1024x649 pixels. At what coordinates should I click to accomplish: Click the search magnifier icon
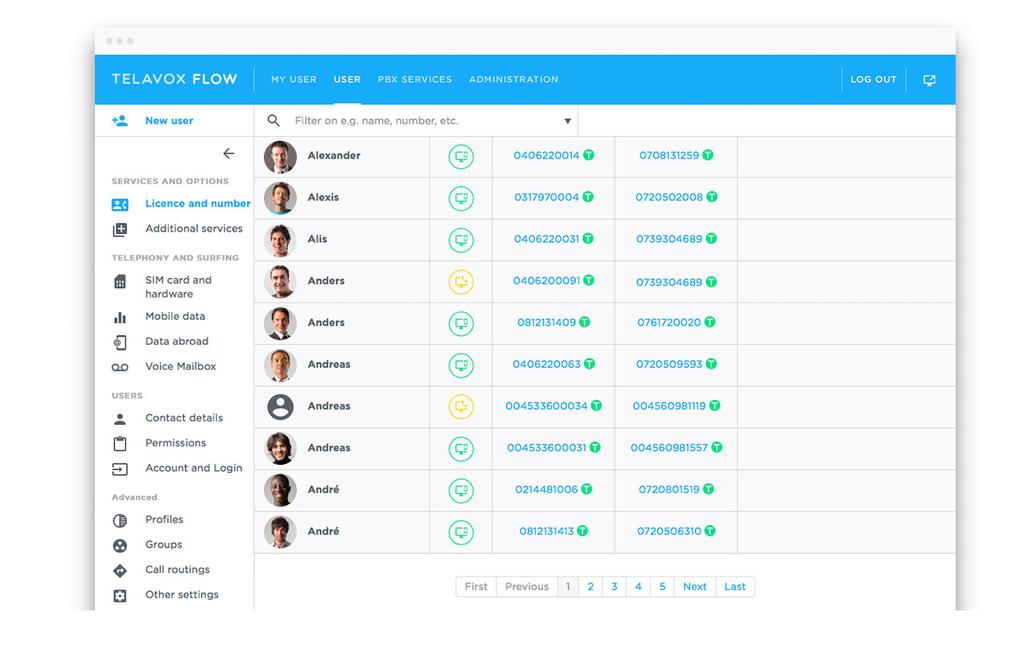274,121
